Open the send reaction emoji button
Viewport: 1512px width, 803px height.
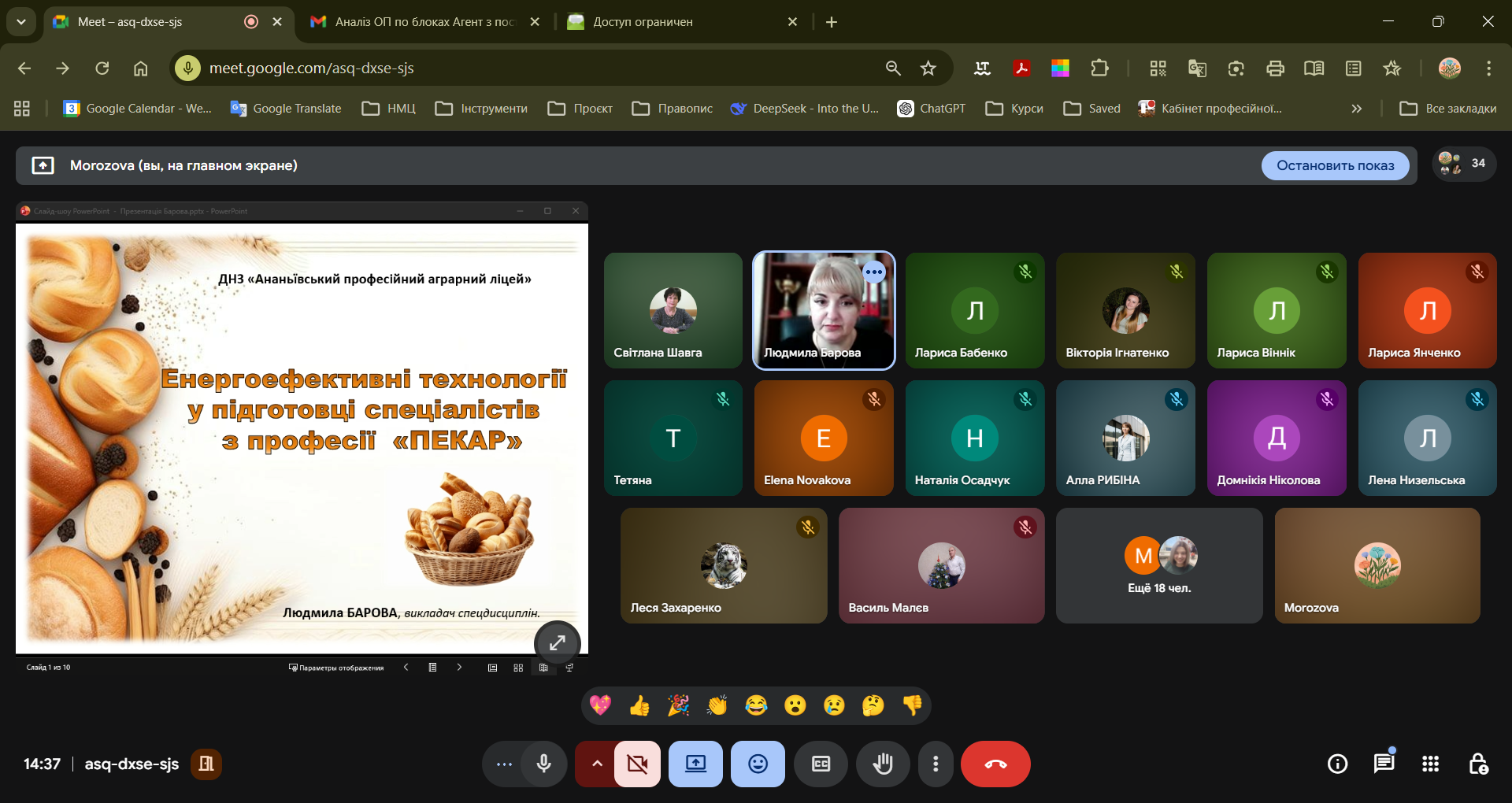758,764
